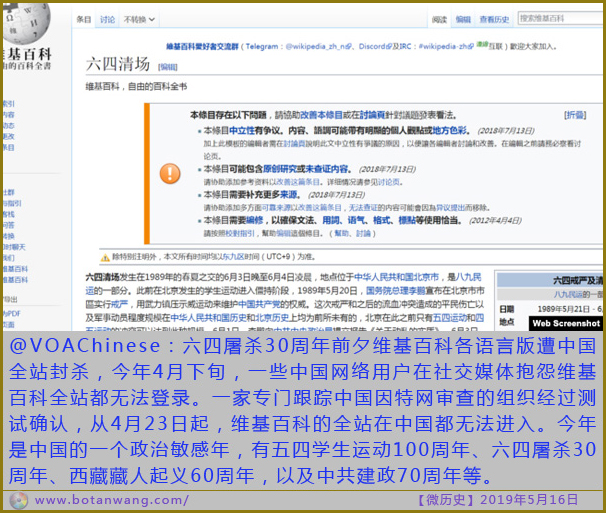Click the 中立性 link
The width and height of the screenshot is (606, 513).
242,131
